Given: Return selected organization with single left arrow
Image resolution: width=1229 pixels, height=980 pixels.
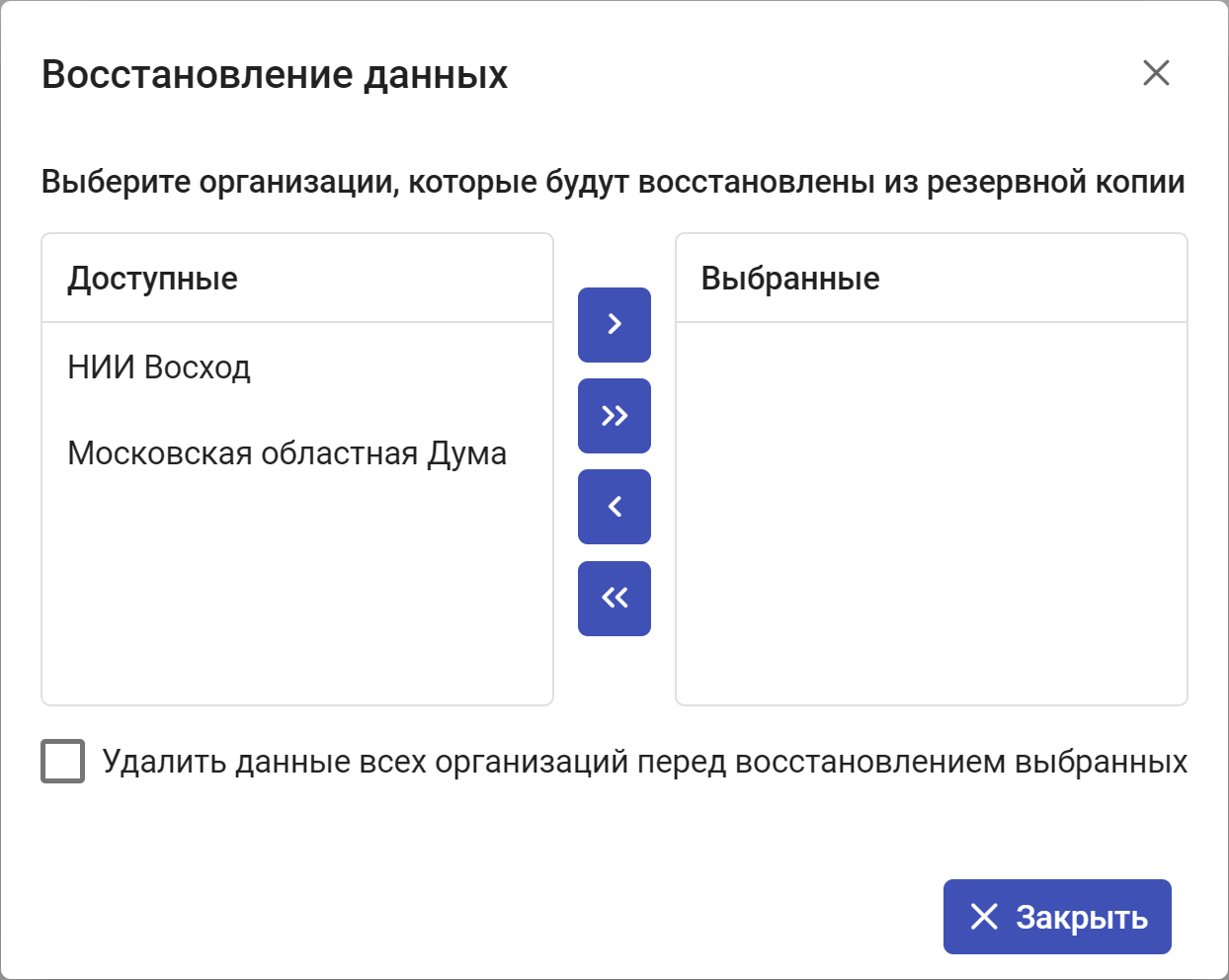Looking at the screenshot, I should (614, 507).
